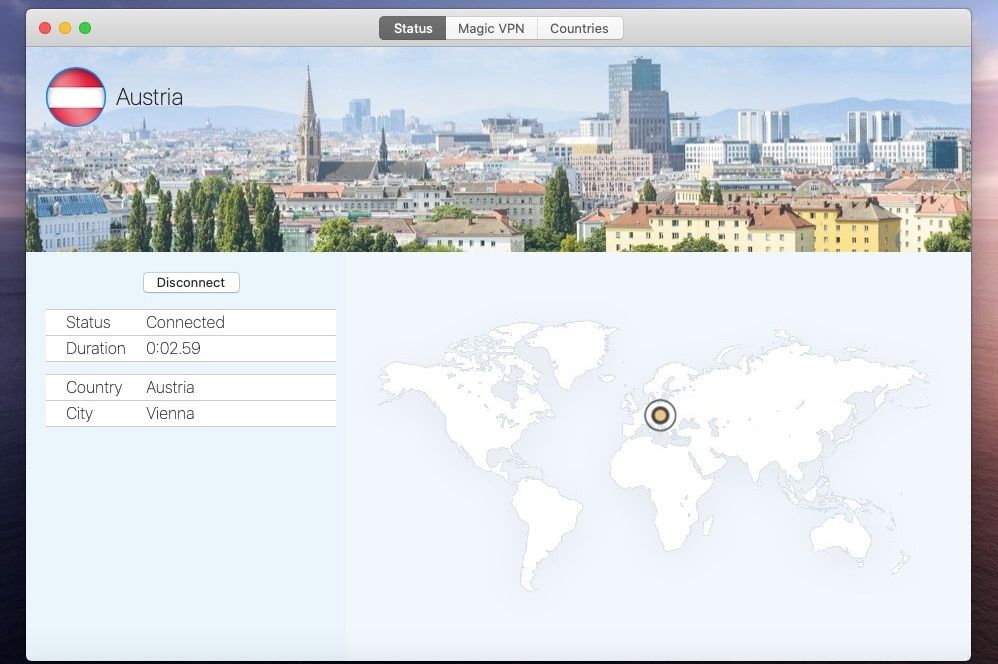
Task: Open the Countries tab
Action: (580, 28)
